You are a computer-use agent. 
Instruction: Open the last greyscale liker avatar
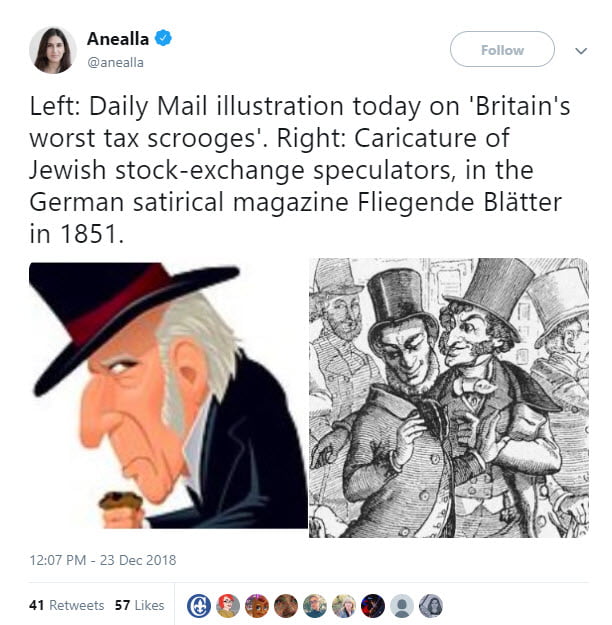(x=431, y=606)
